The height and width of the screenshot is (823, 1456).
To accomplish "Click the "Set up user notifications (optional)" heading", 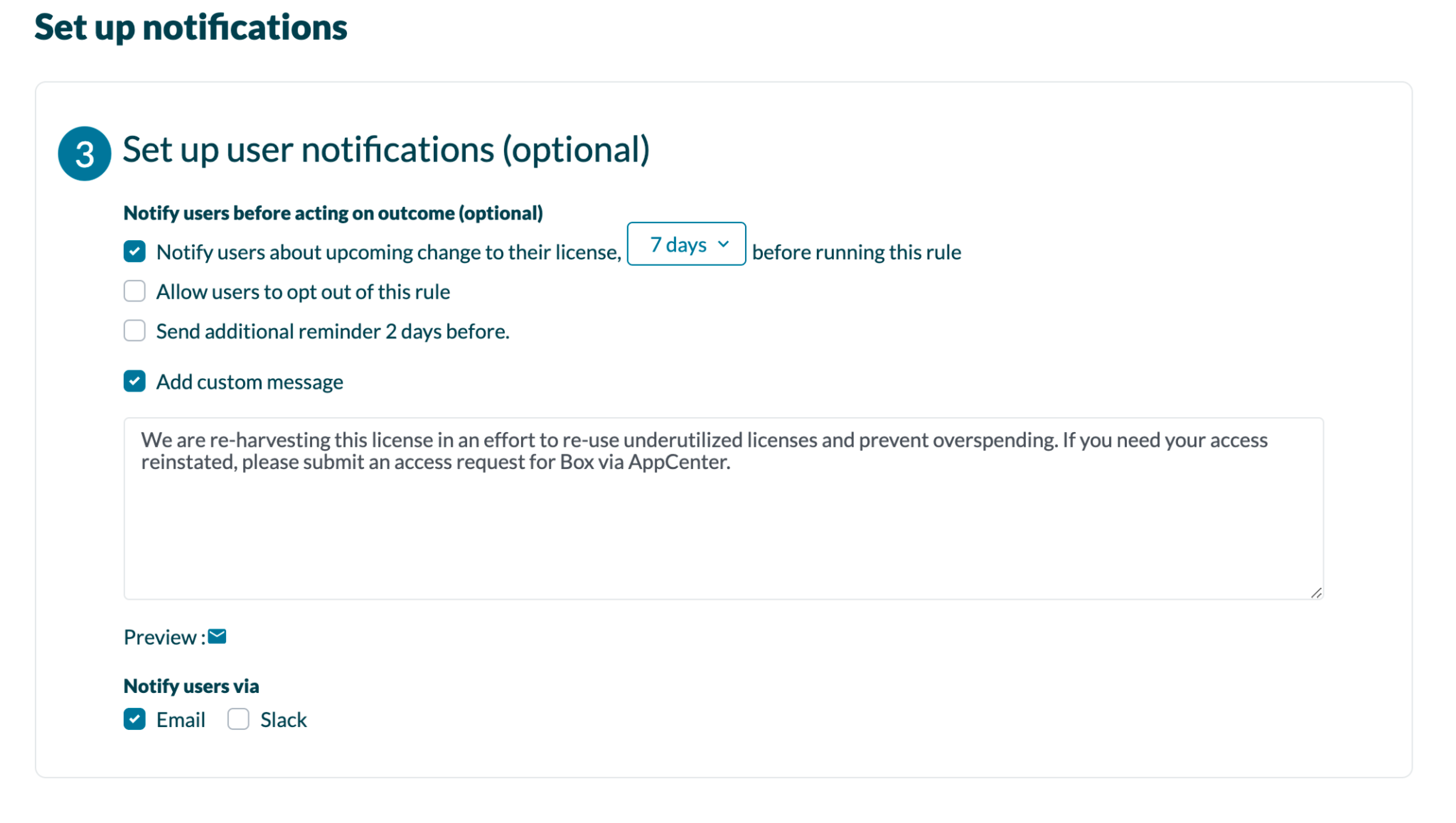I will (386, 150).
